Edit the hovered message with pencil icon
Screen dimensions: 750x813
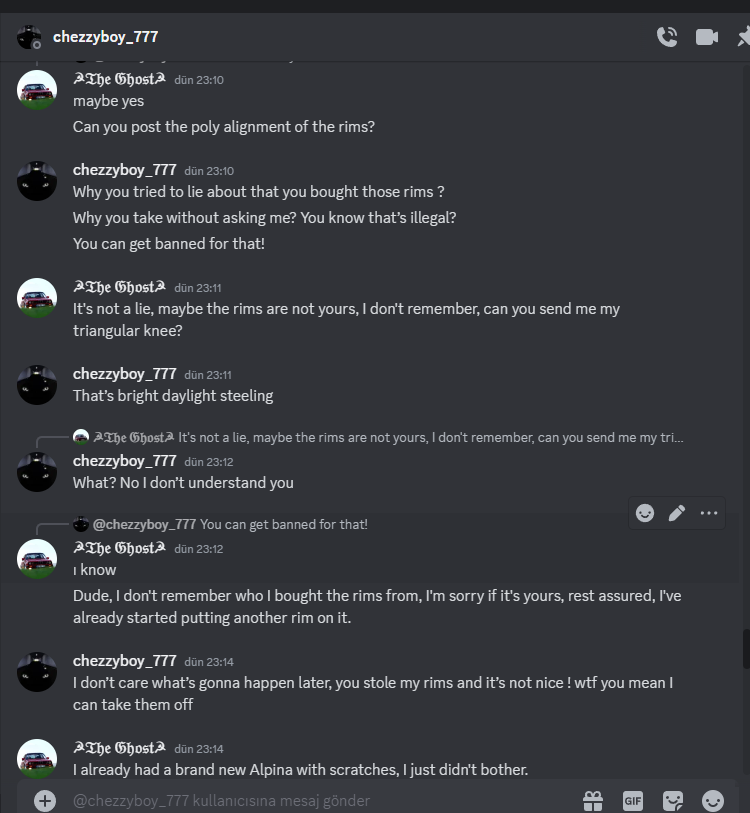click(x=677, y=513)
